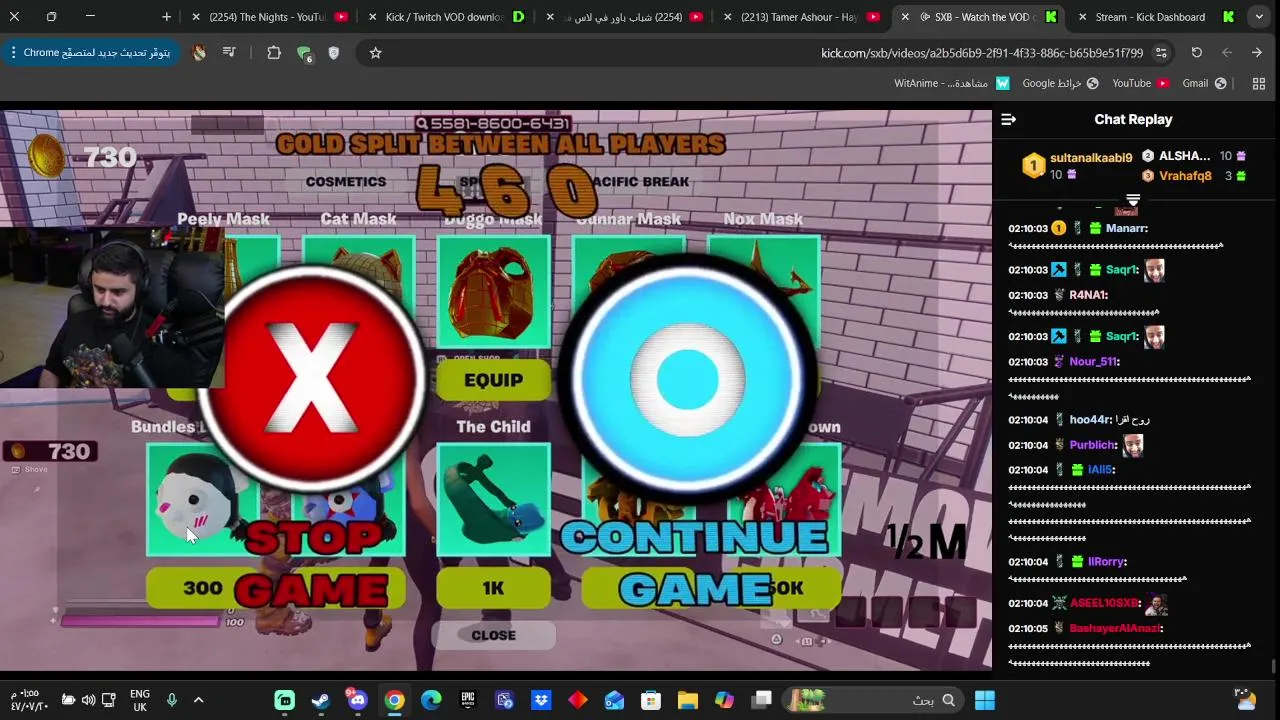The image size is (1280, 720).
Task: Click The Child item thumbnail
Action: click(493, 498)
